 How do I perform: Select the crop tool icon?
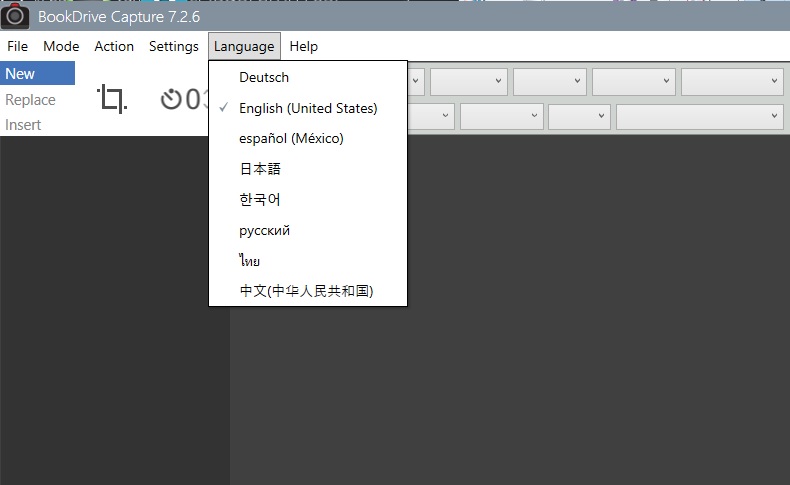point(112,98)
